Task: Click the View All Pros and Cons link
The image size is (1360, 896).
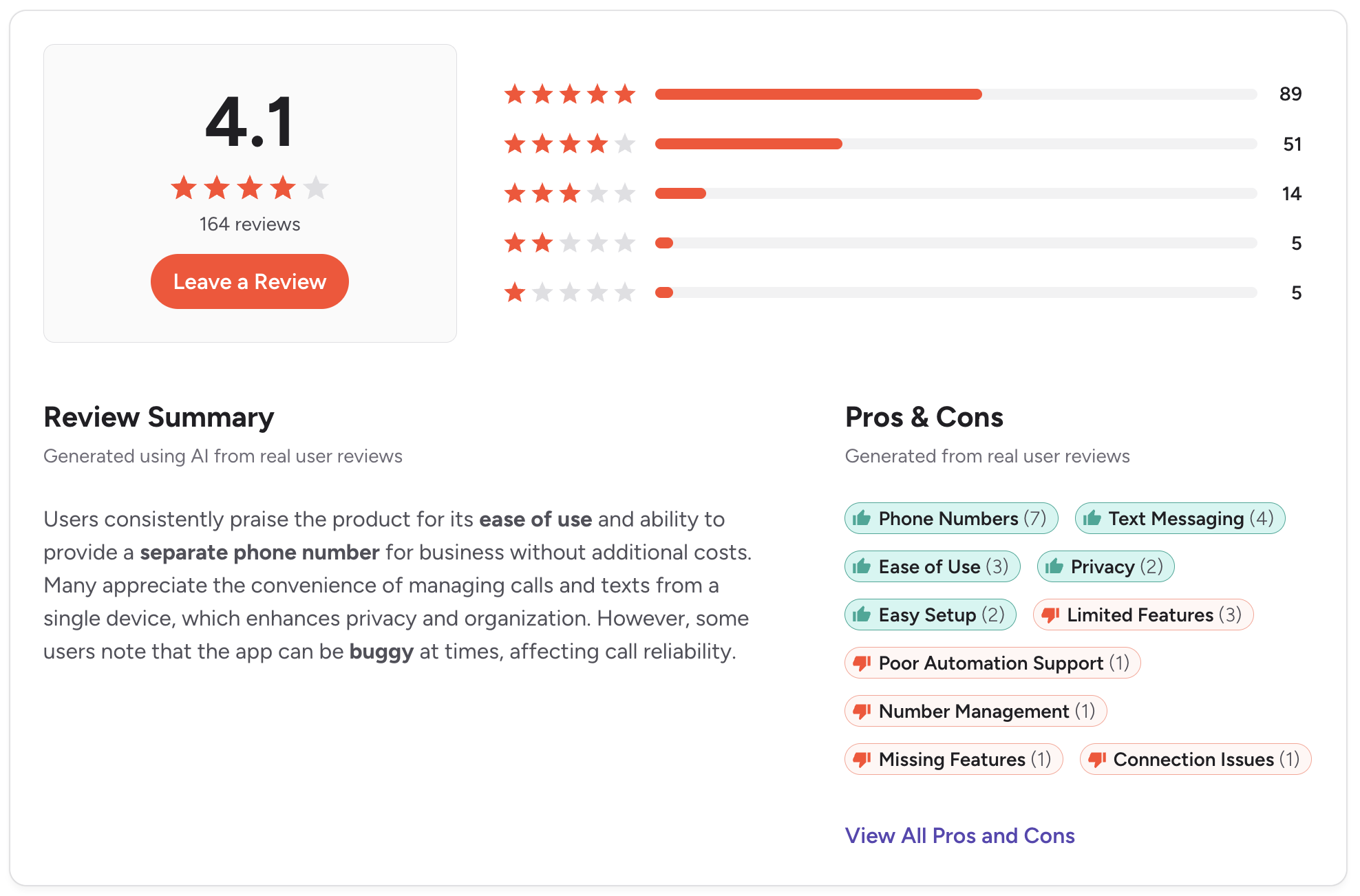Action: pos(959,835)
